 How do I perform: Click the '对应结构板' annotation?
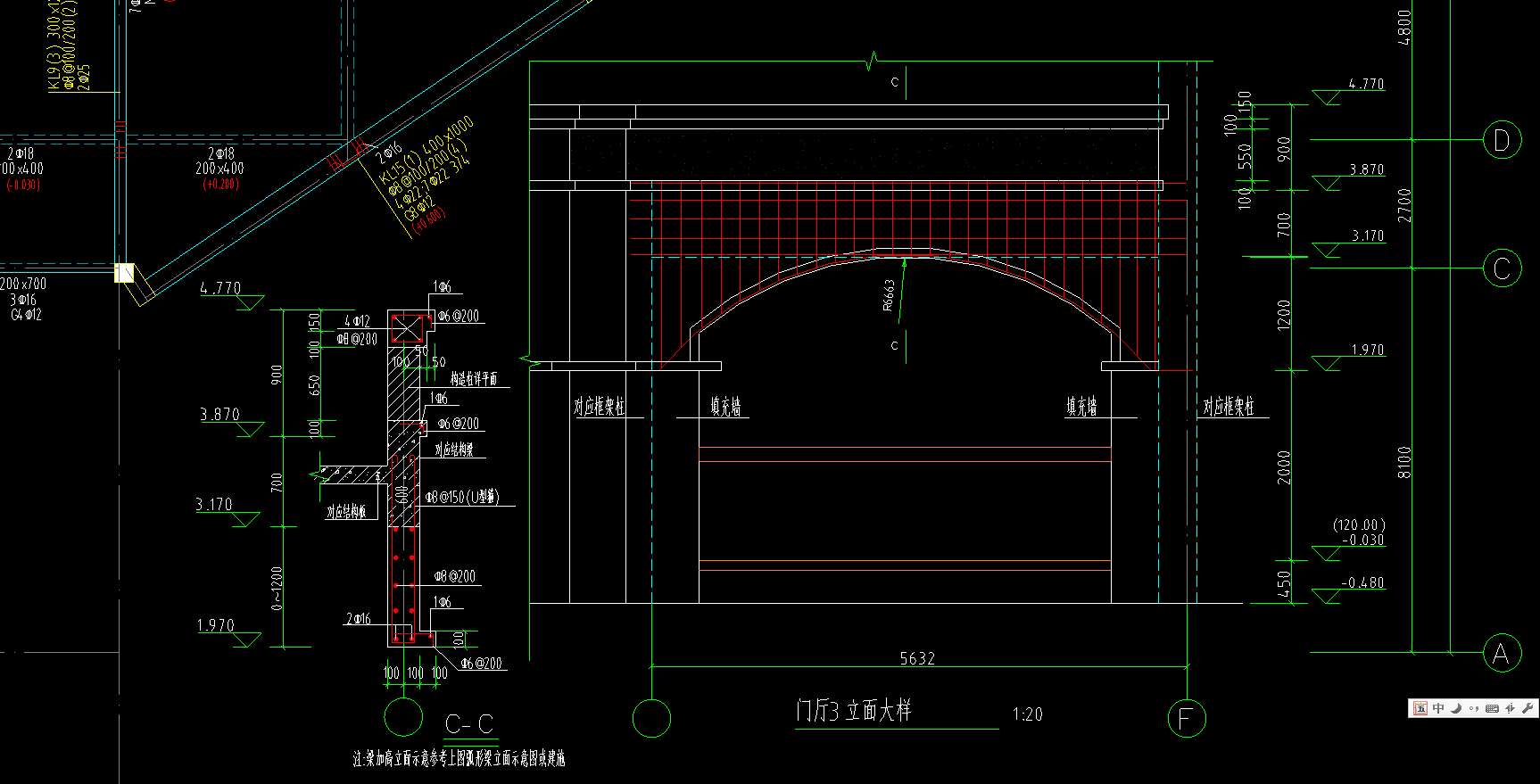click(346, 512)
